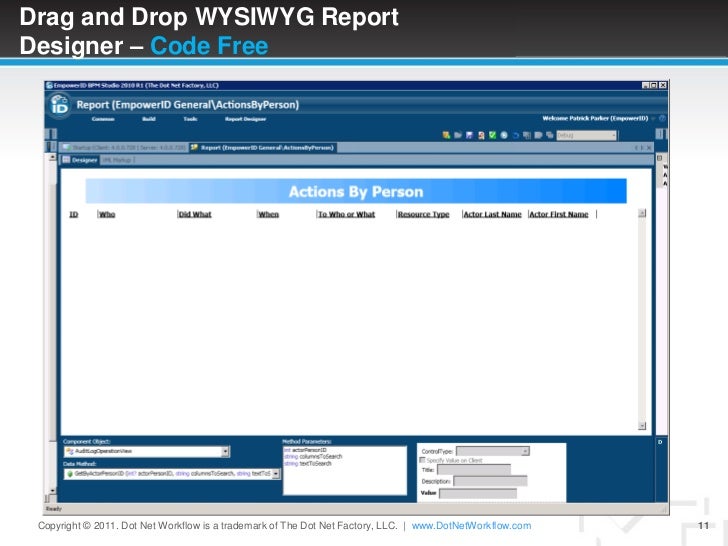Click the EmpowerID logo icon
This screenshot has width=728, height=546.
(x=59, y=105)
